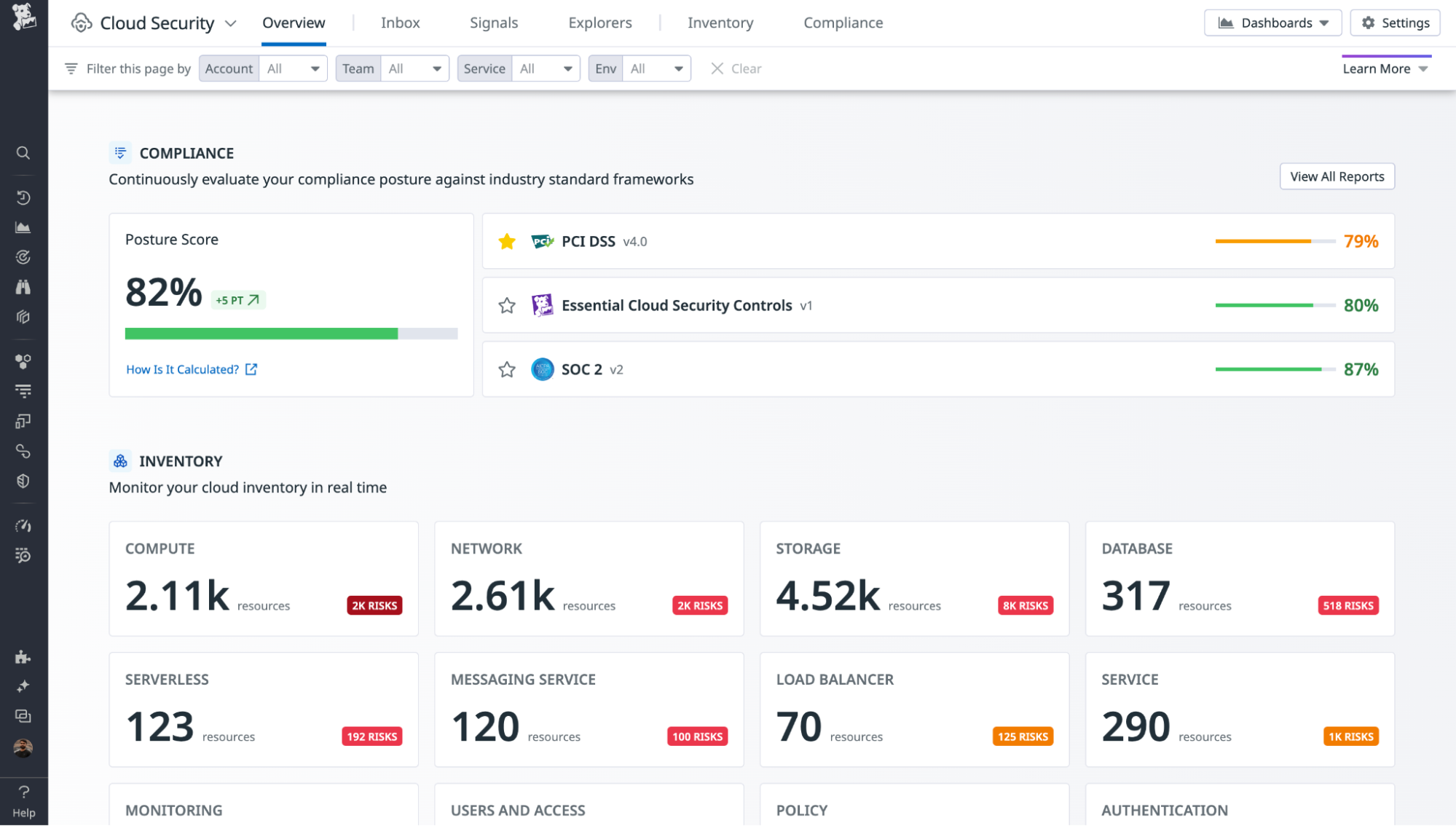The image size is (1456, 826).
Task: Open the Integrations puzzle-piece icon
Action: [23, 657]
